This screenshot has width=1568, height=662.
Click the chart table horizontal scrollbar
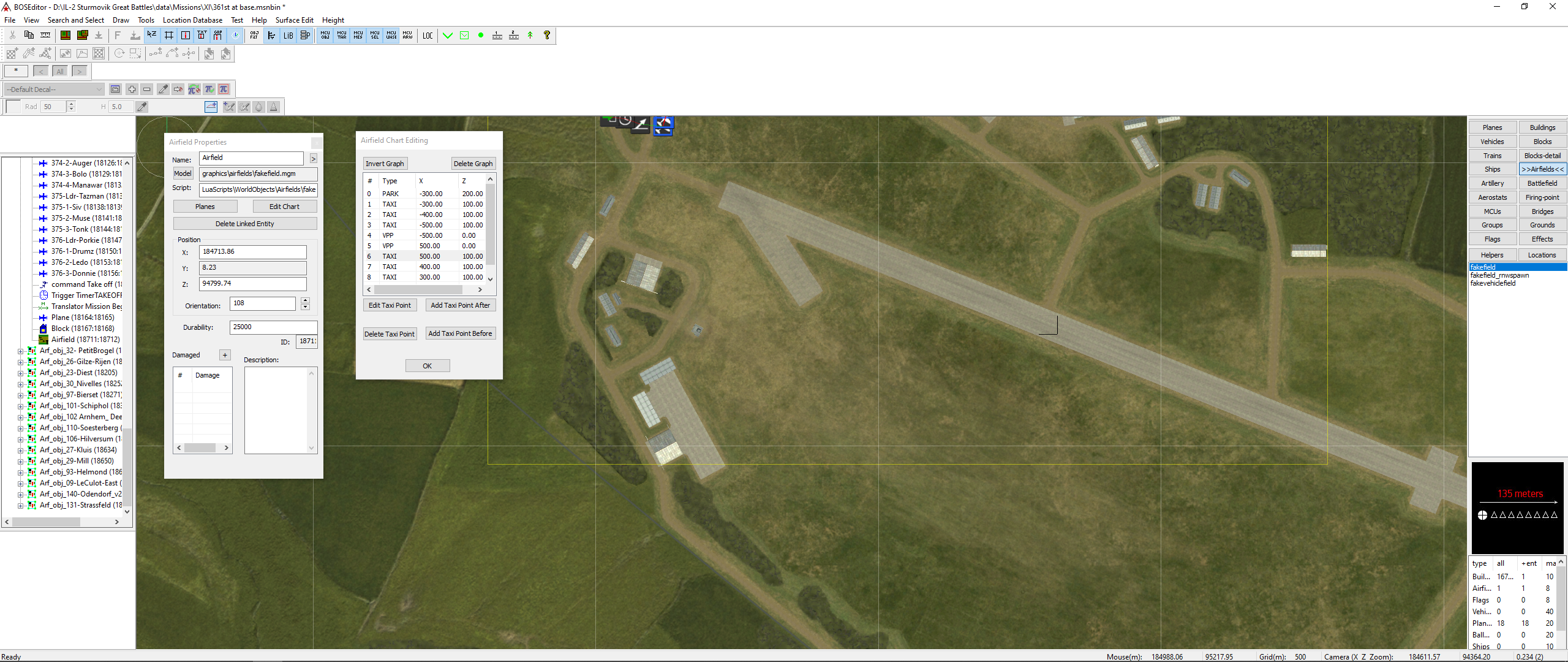(425, 289)
